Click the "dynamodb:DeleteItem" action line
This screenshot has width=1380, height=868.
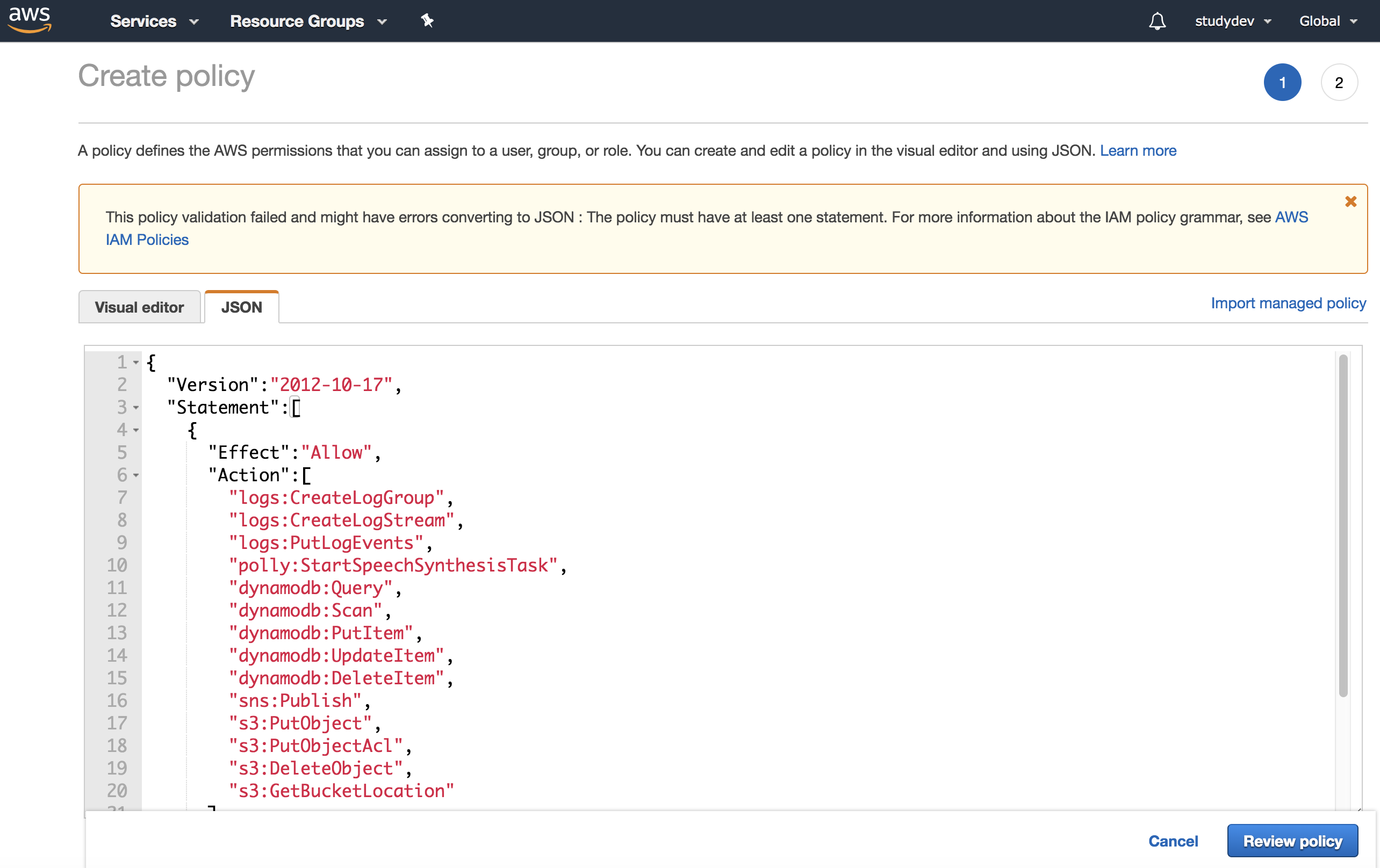click(341, 678)
